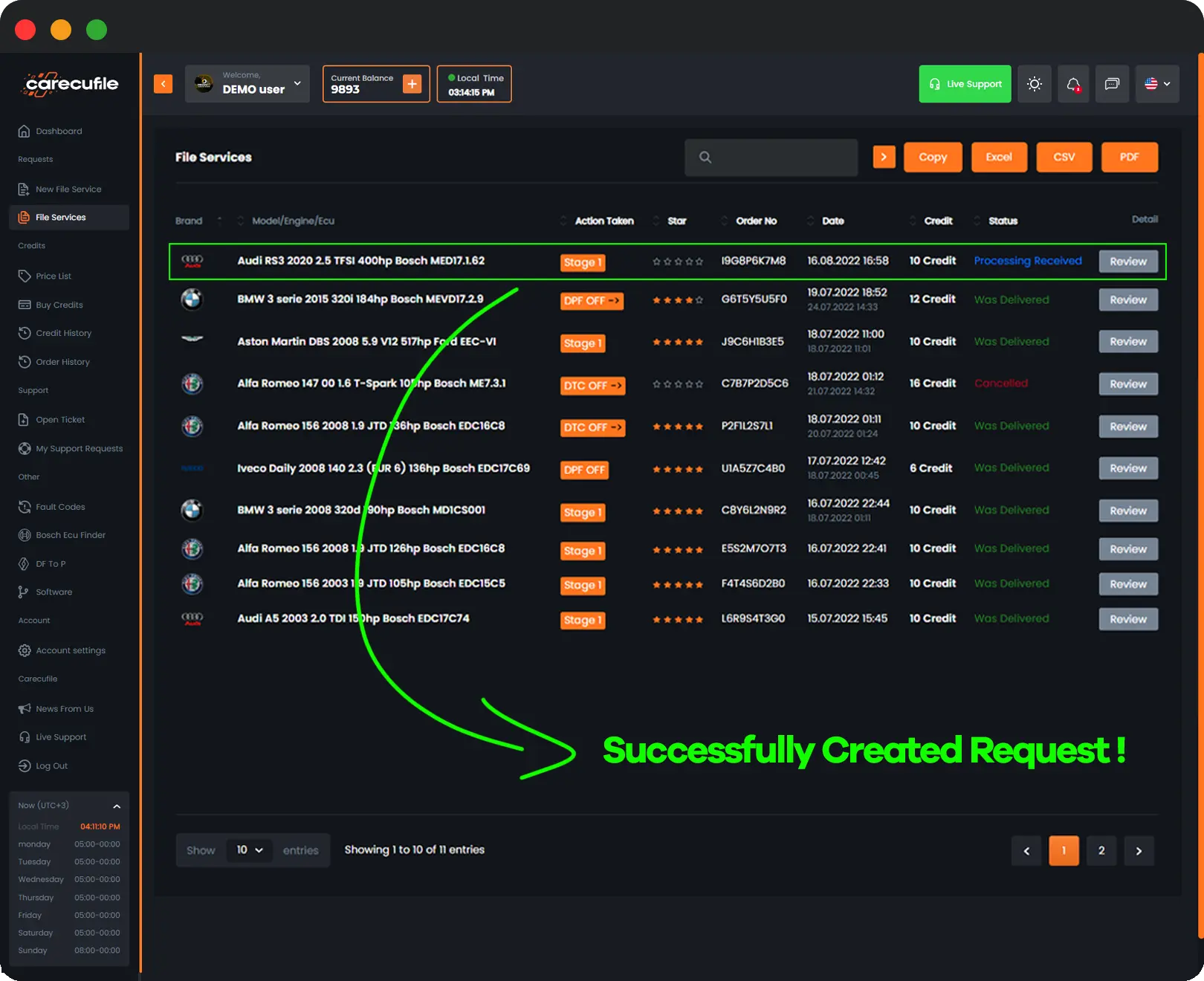This screenshot has width=1204, height=981.
Task: Click the Carecufile logo
Action: click(x=71, y=84)
